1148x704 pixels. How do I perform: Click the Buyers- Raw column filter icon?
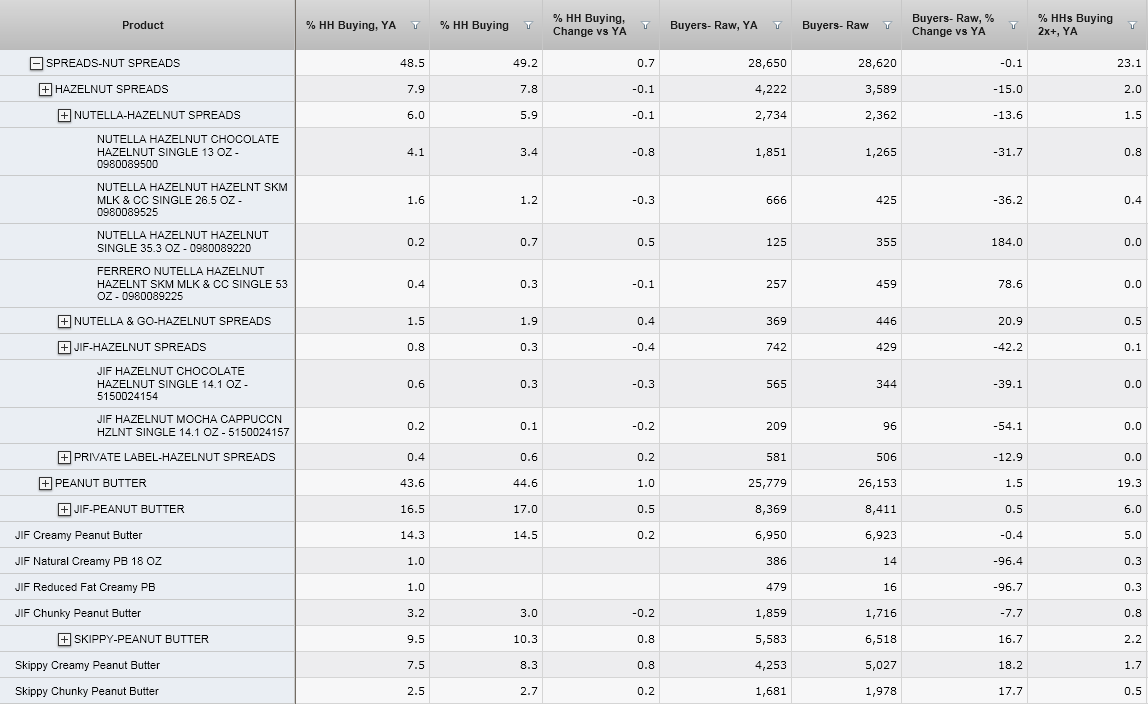coord(886,25)
